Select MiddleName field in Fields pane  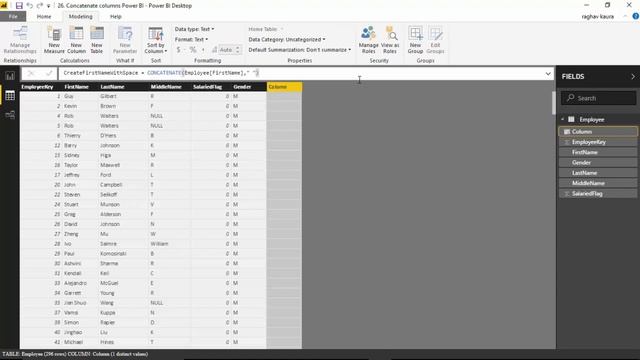[598, 183]
